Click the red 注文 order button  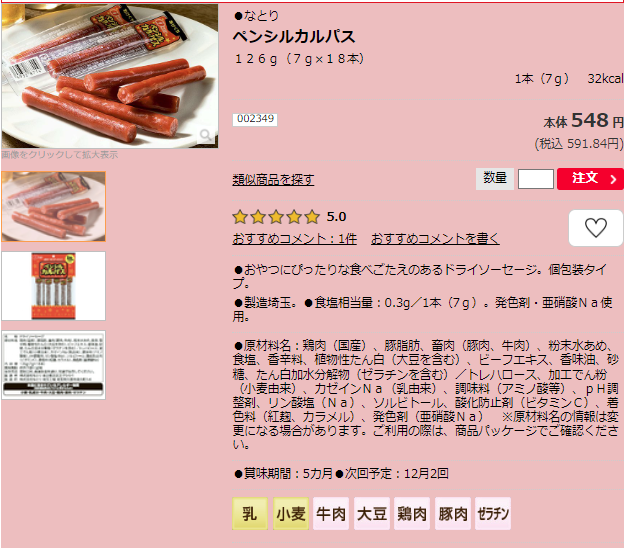[x=590, y=179]
